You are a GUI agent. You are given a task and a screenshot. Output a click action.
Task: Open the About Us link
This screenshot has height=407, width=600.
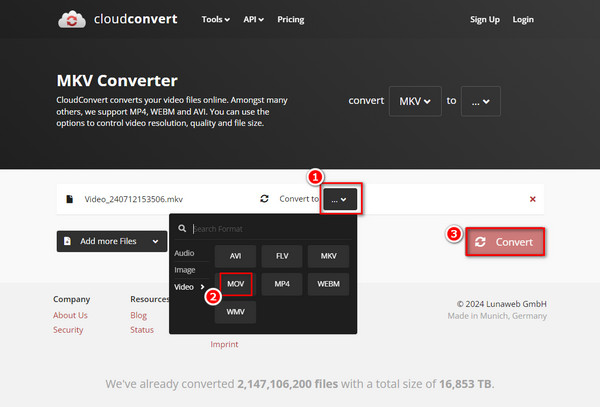[70, 315]
